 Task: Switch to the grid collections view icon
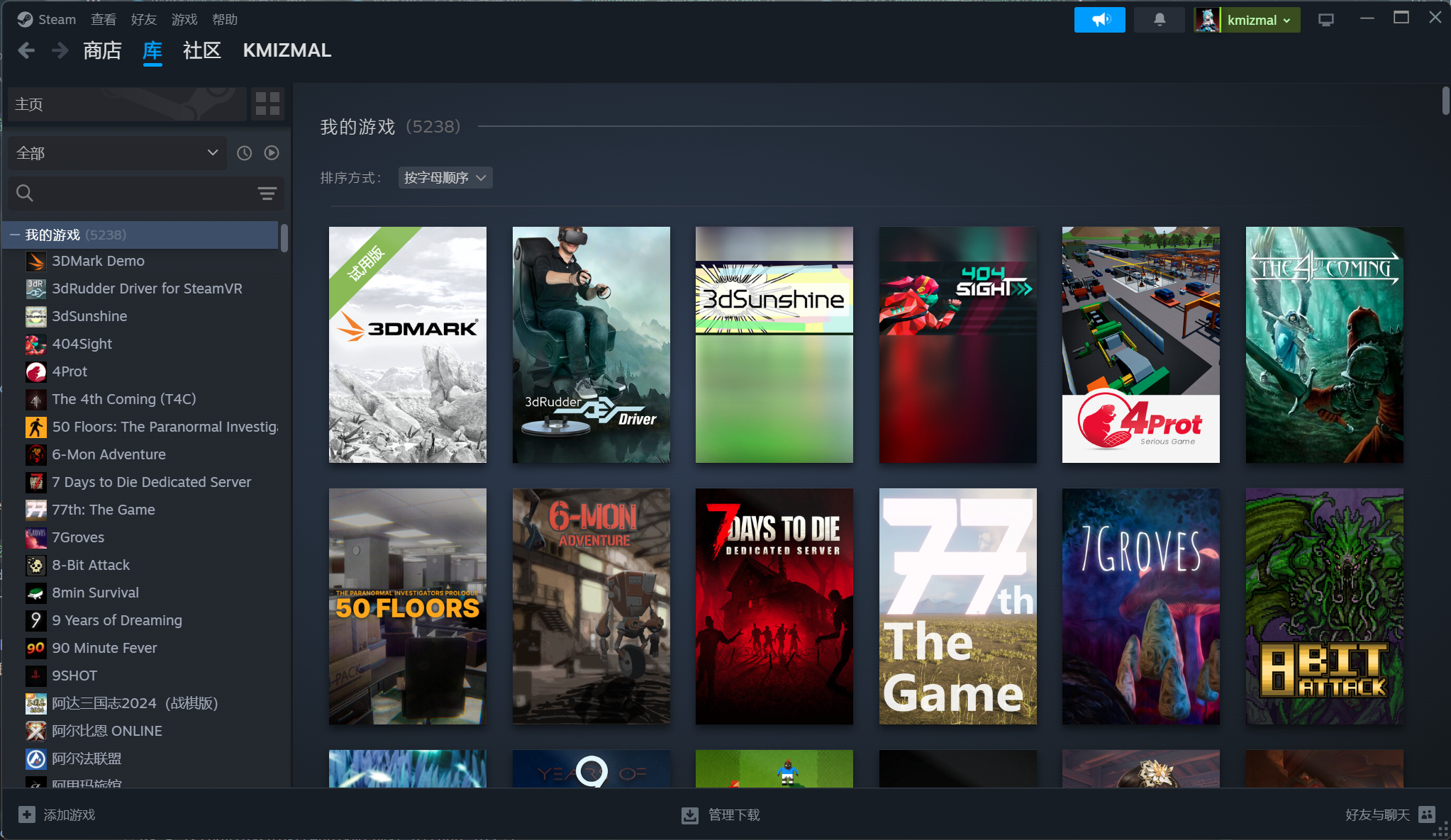point(267,104)
